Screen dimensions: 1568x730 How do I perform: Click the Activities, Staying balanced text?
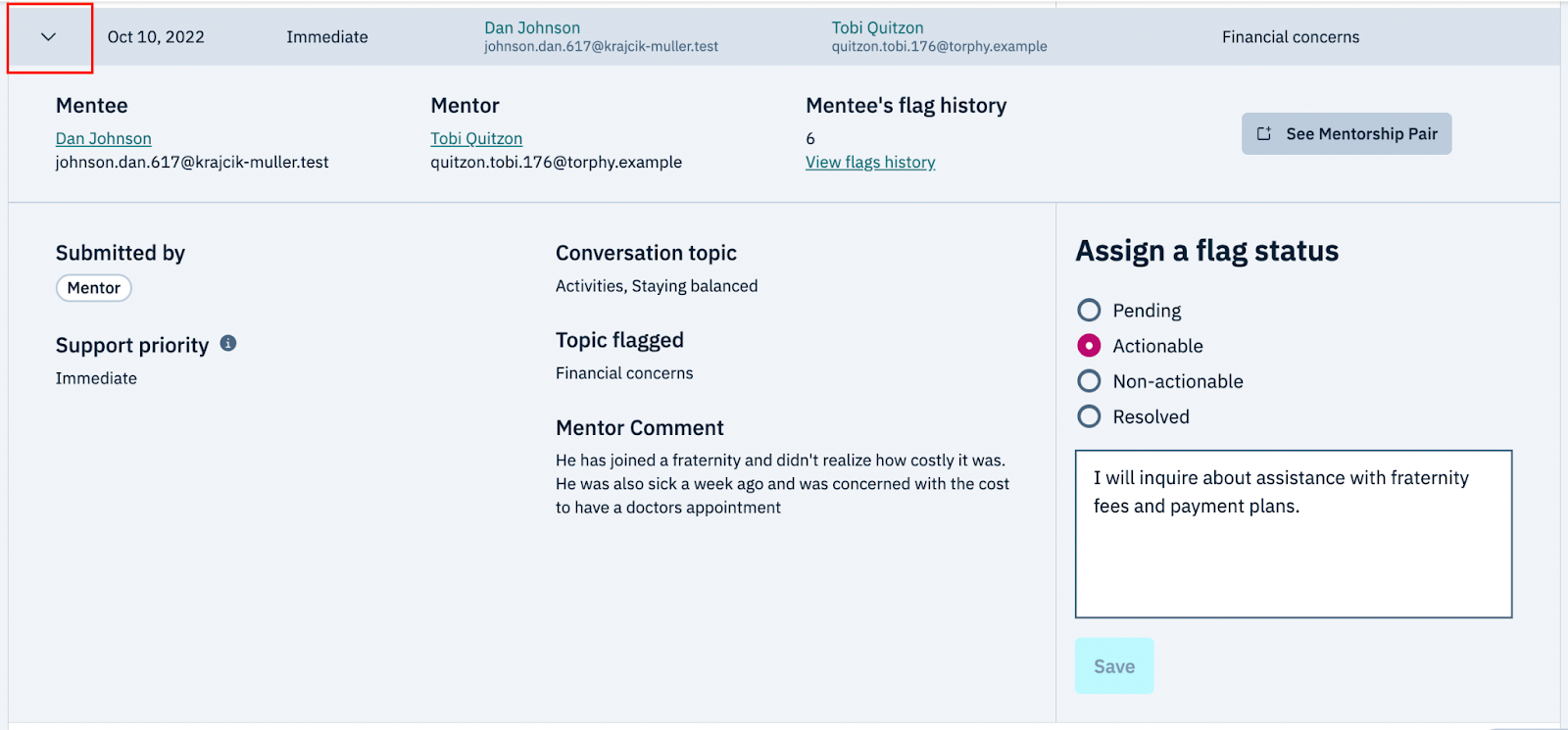coord(657,286)
